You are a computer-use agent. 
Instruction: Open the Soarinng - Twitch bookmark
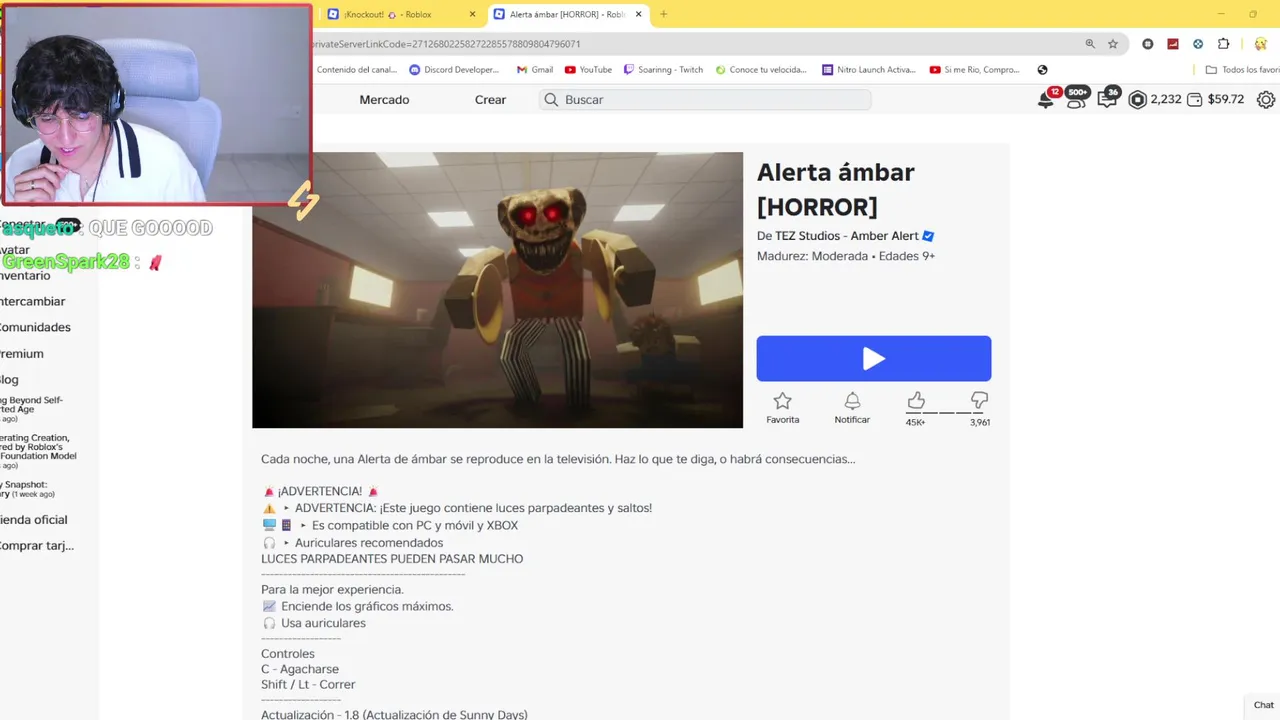tap(663, 70)
